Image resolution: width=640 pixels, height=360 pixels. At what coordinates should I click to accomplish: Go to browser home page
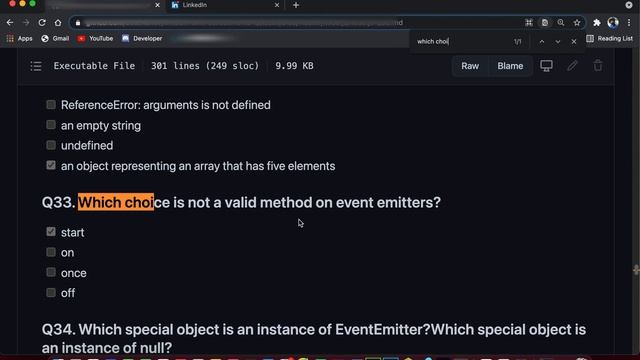(x=58, y=23)
